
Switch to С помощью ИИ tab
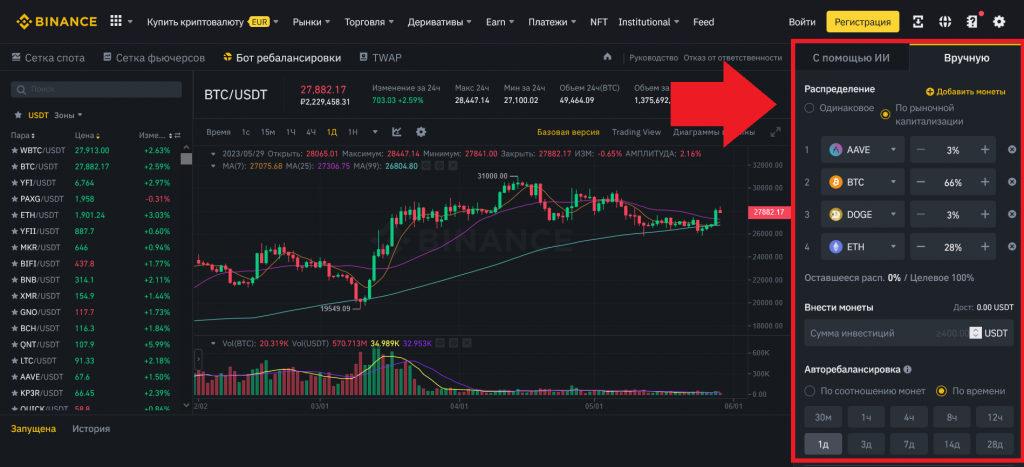[x=851, y=58]
